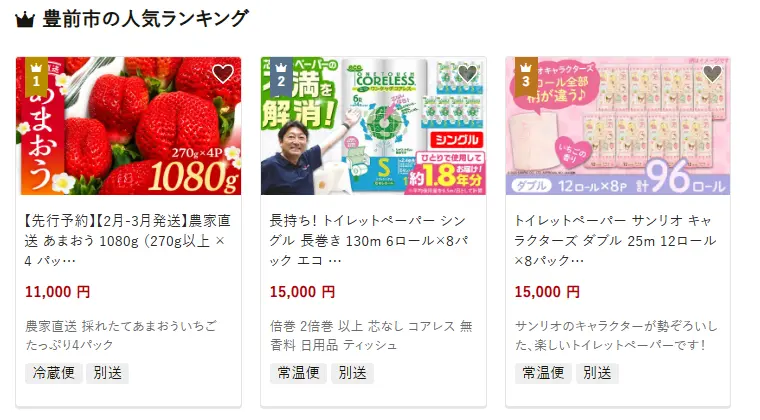Click 常温便 tag on the coreless paper card
This screenshot has height=420, width=760.
pos(298,373)
